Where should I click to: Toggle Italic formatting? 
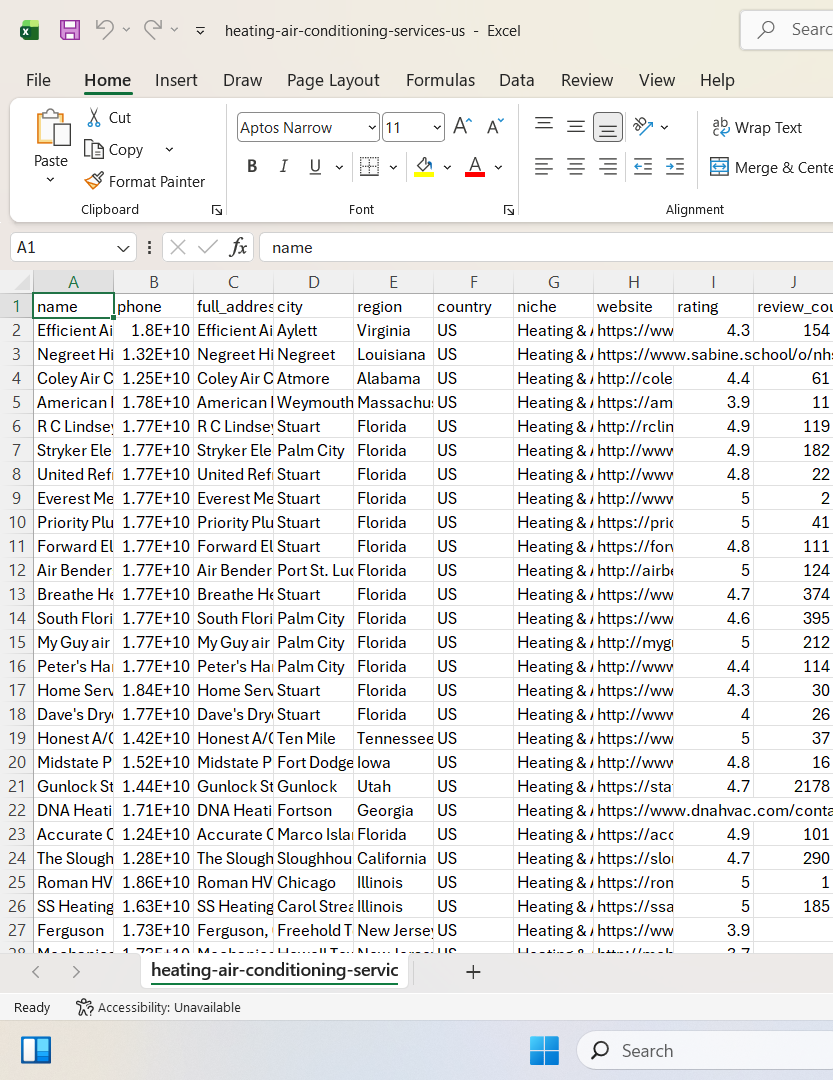pyautogui.click(x=283, y=166)
